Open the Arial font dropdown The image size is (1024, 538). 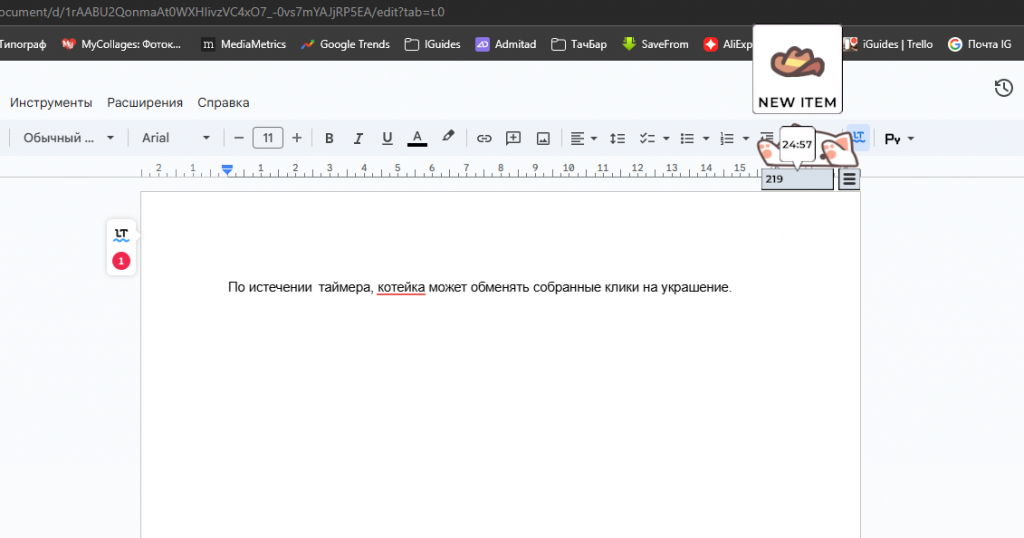click(176, 138)
